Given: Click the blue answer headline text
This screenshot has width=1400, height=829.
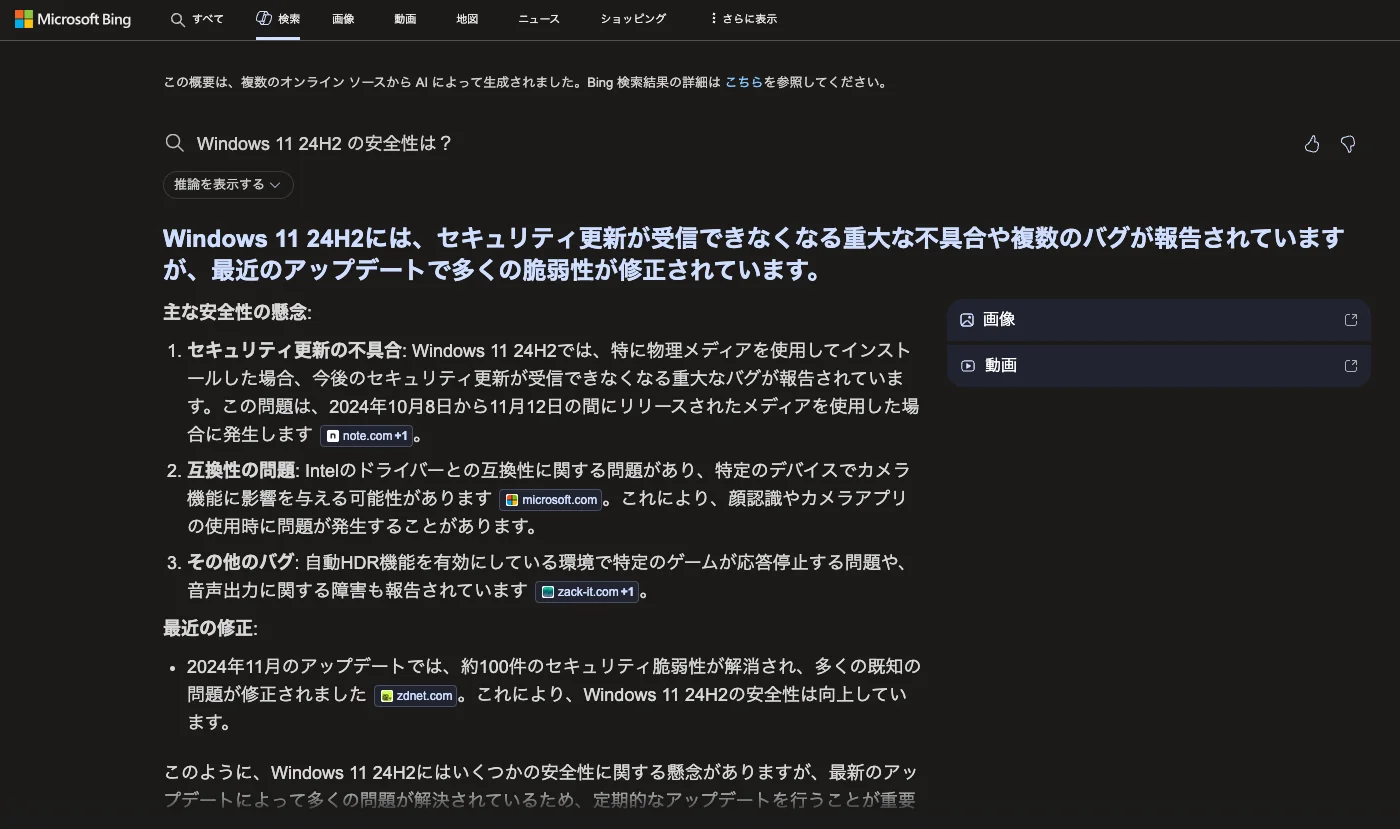Looking at the screenshot, I should (x=754, y=254).
